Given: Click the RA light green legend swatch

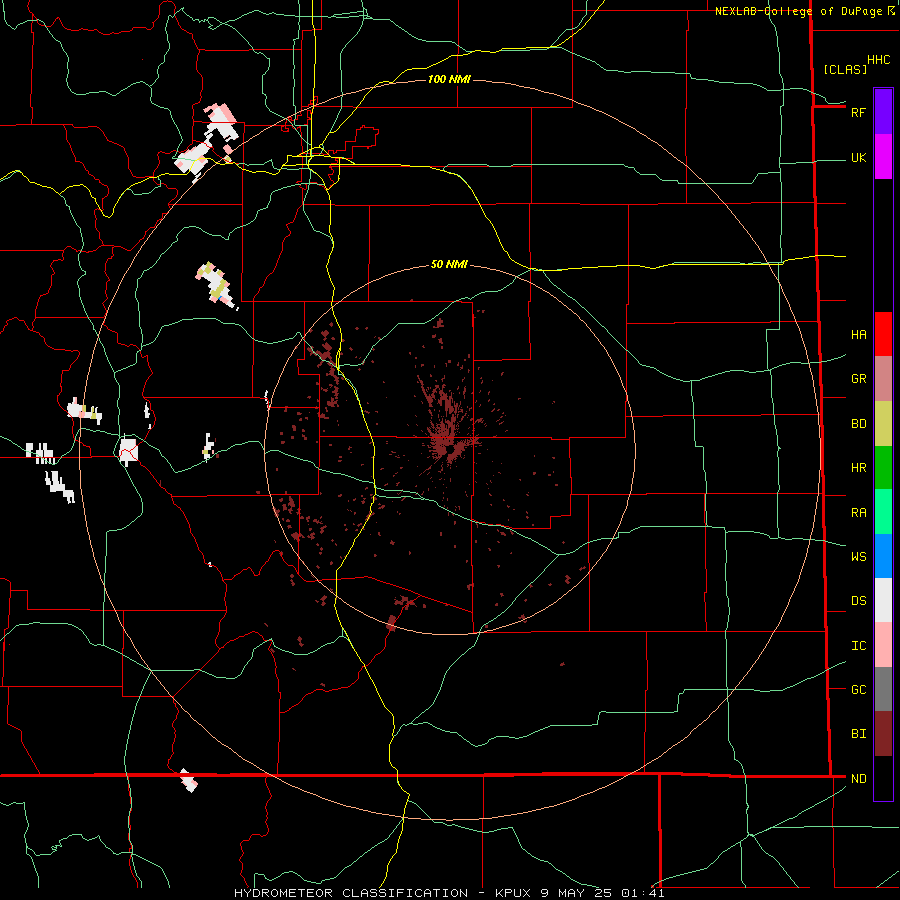Looking at the screenshot, I should coord(883,512).
